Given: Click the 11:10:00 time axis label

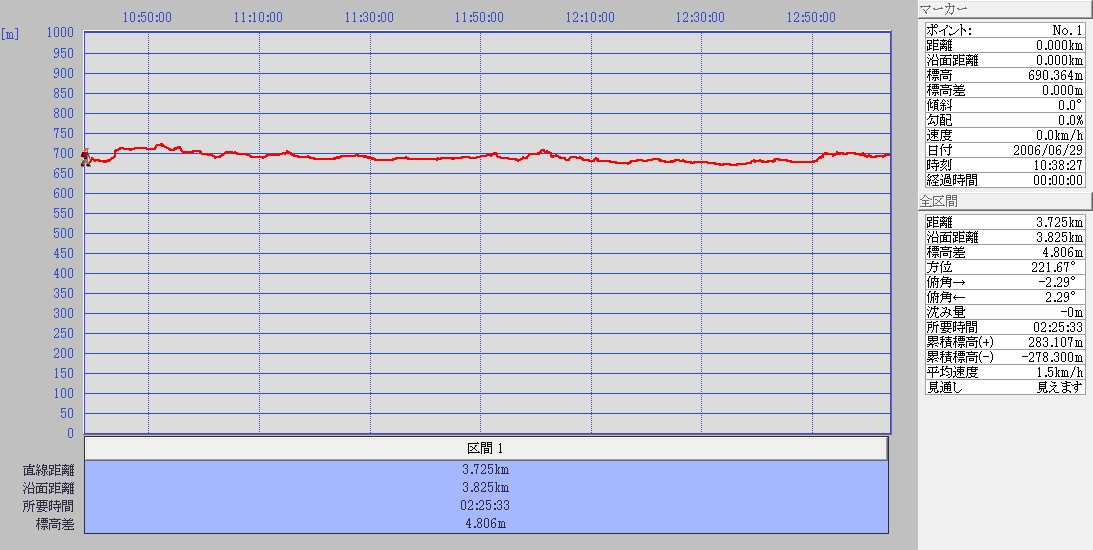Looking at the screenshot, I should pyautogui.click(x=257, y=17).
